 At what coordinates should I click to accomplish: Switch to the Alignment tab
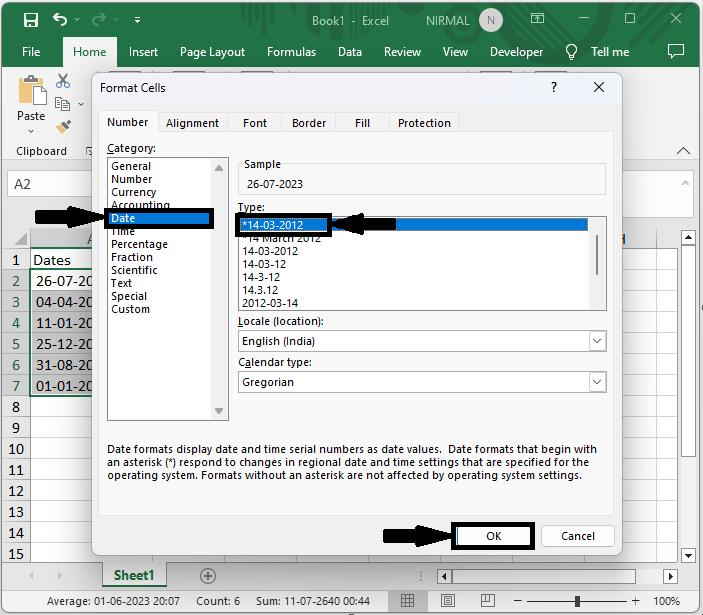(192, 123)
